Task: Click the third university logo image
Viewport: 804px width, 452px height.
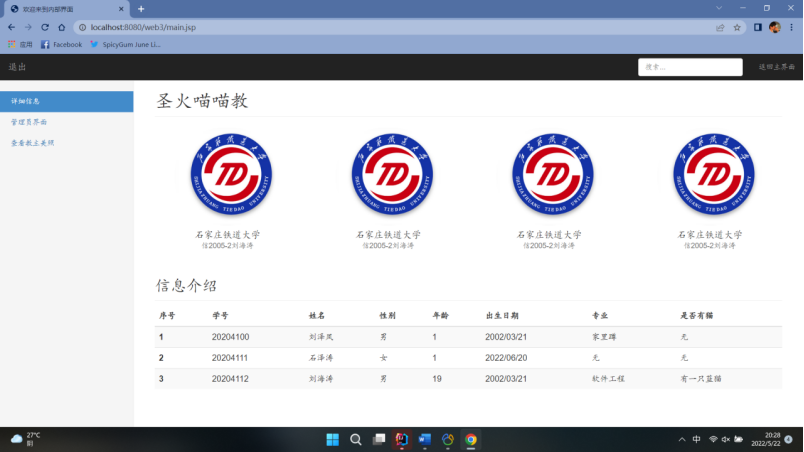Action: [553, 174]
